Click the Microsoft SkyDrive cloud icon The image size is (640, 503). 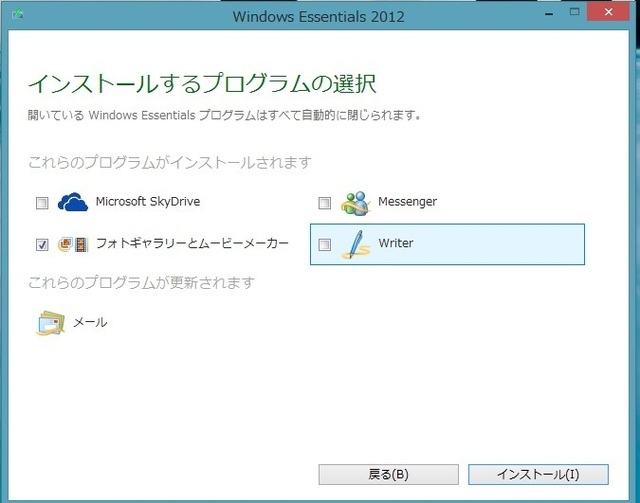[x=73, y=202]
